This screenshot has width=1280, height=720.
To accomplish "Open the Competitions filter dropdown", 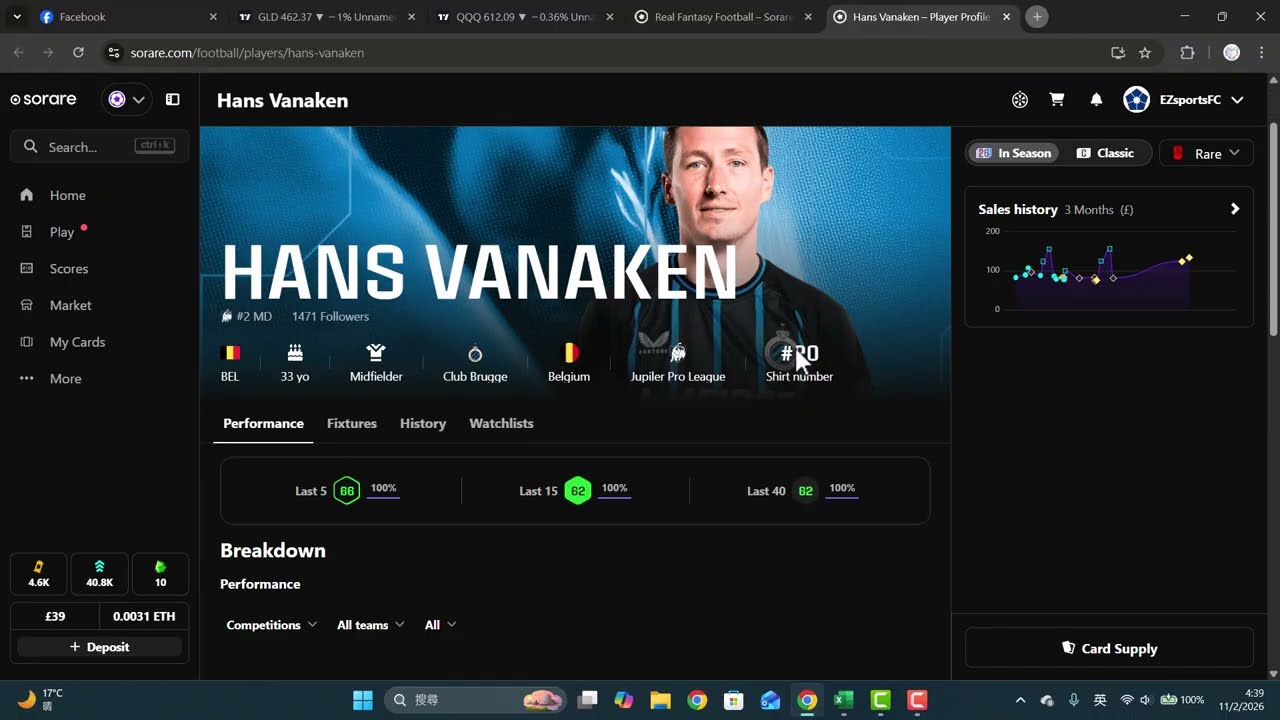I will 271,625.
